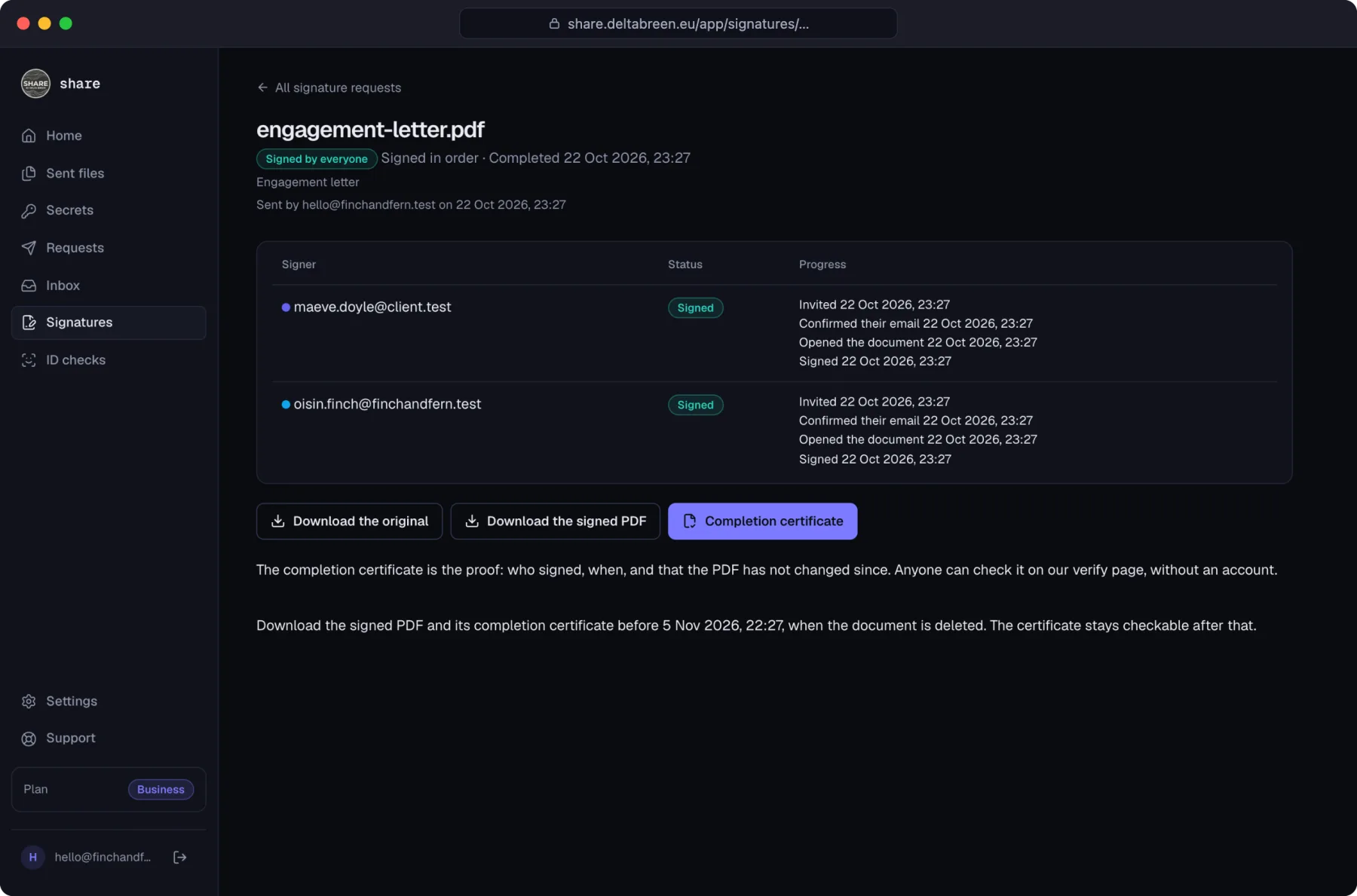Click the Support lifebuoy icon
This screenshot has height=896, width=1357.
(x=29, y=739)
